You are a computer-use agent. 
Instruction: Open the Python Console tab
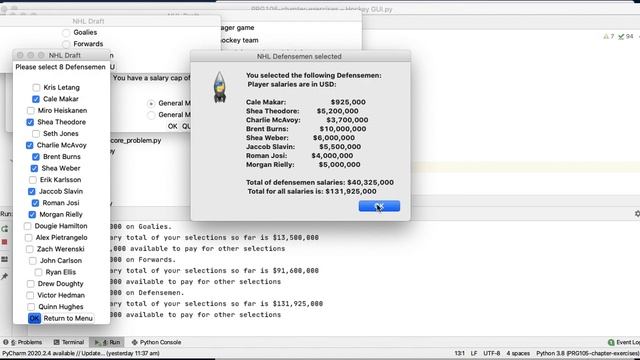click(x=156, y=342)
